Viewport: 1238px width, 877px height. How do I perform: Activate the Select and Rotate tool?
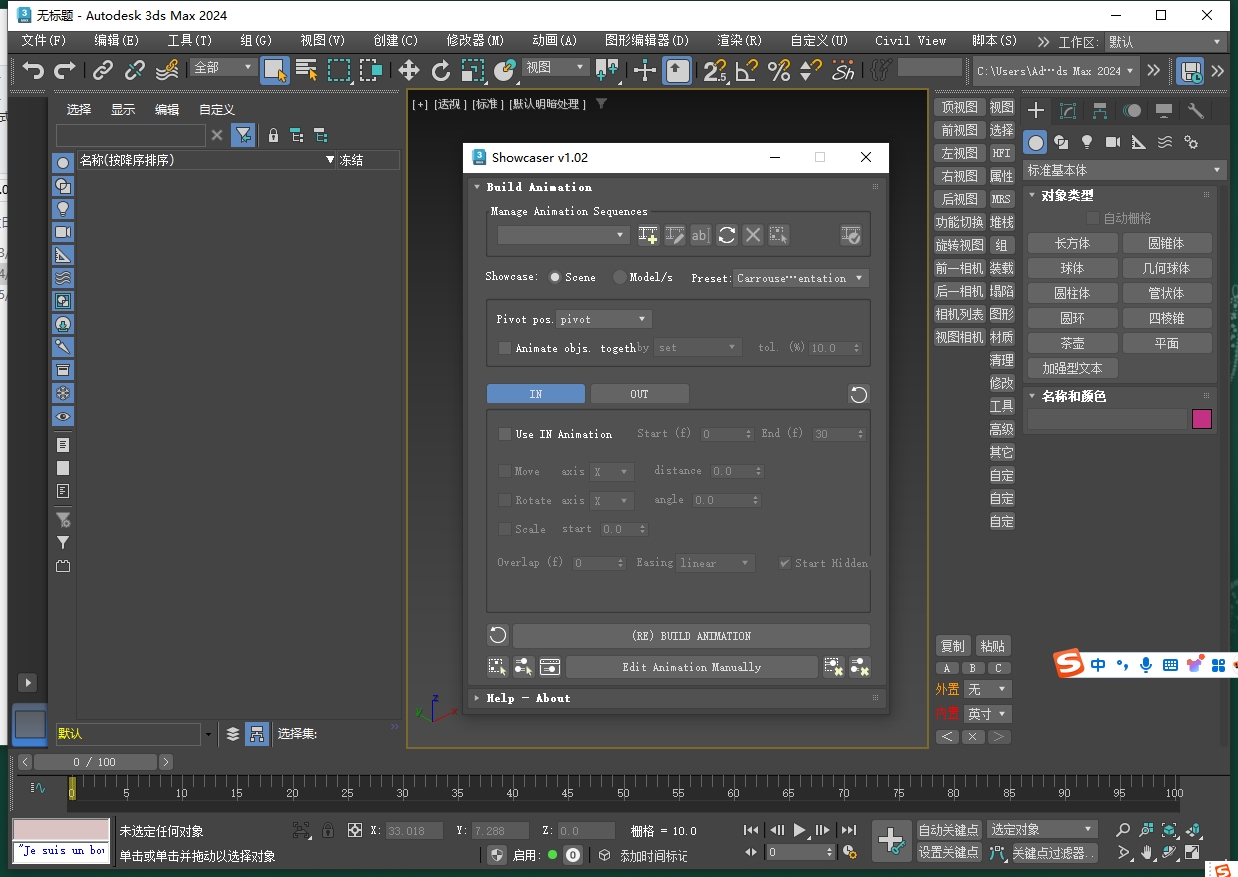[441, 70]
